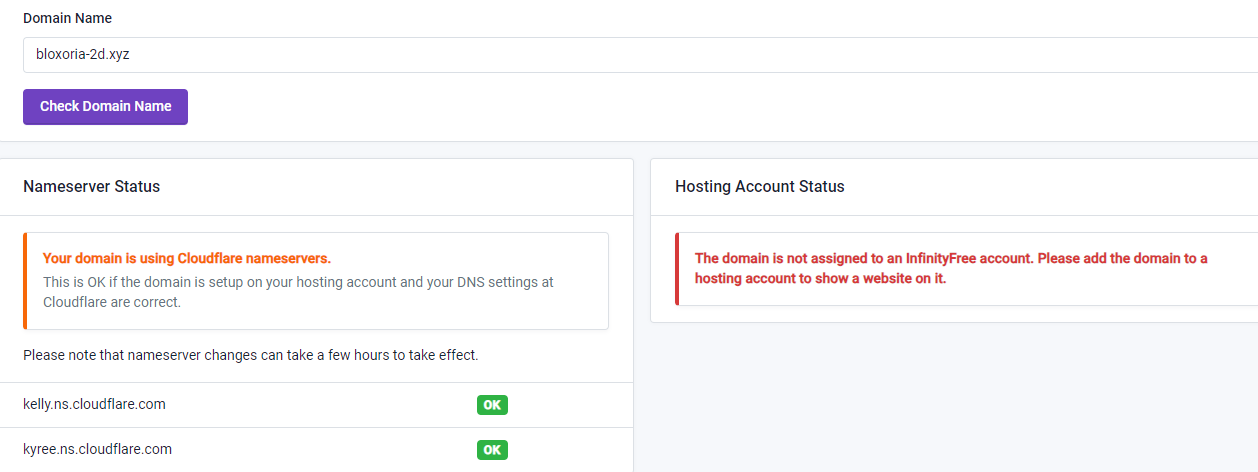The width and height of the screenshot is (1258, 472).
Task: Click 'hosting account to show a website' line
Action: pyautogui.click(x=820, y=278)
